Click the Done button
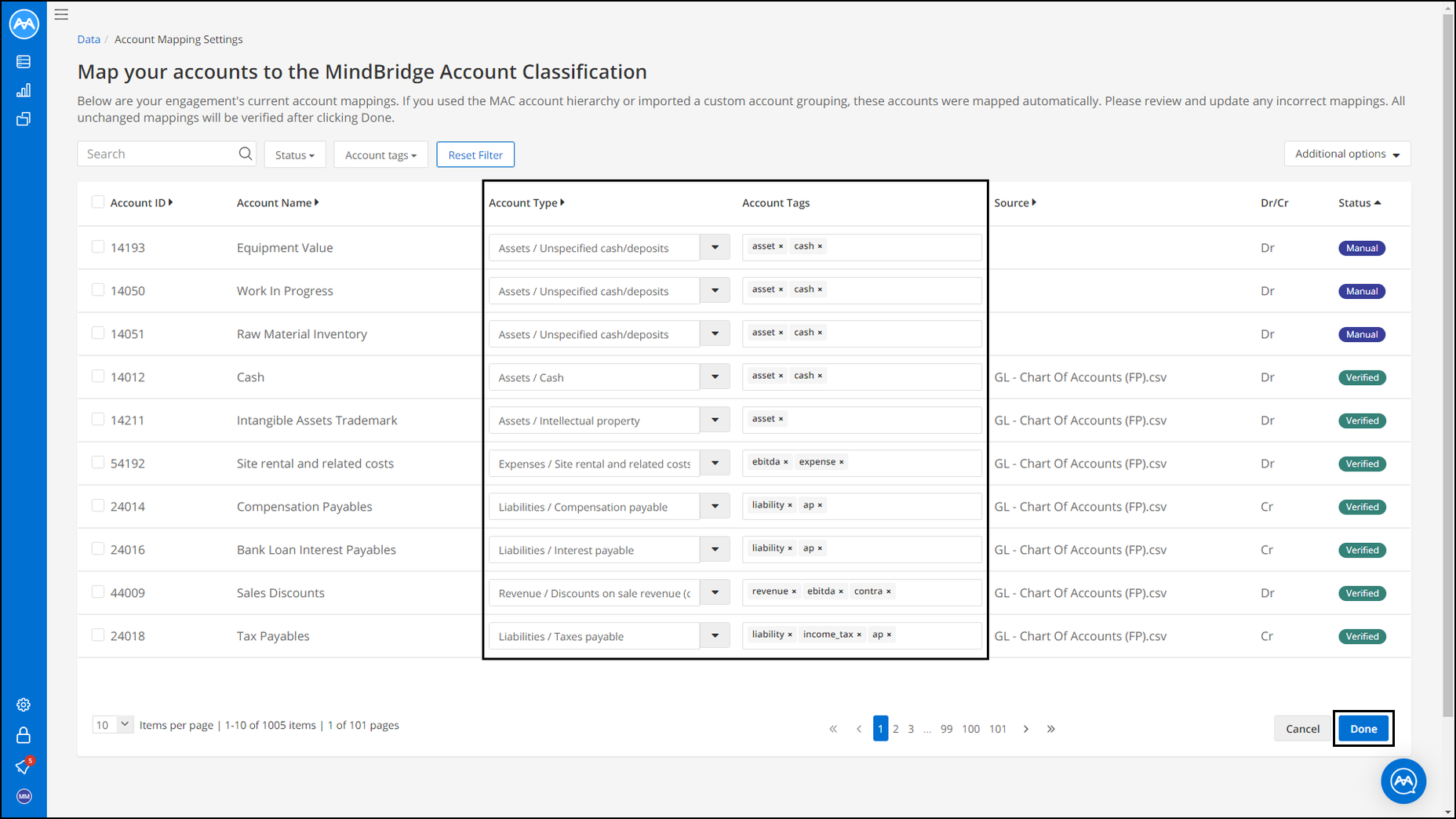Image resolution: width=1456 pixels, height=819 pixels. [x=1363, y=729]
